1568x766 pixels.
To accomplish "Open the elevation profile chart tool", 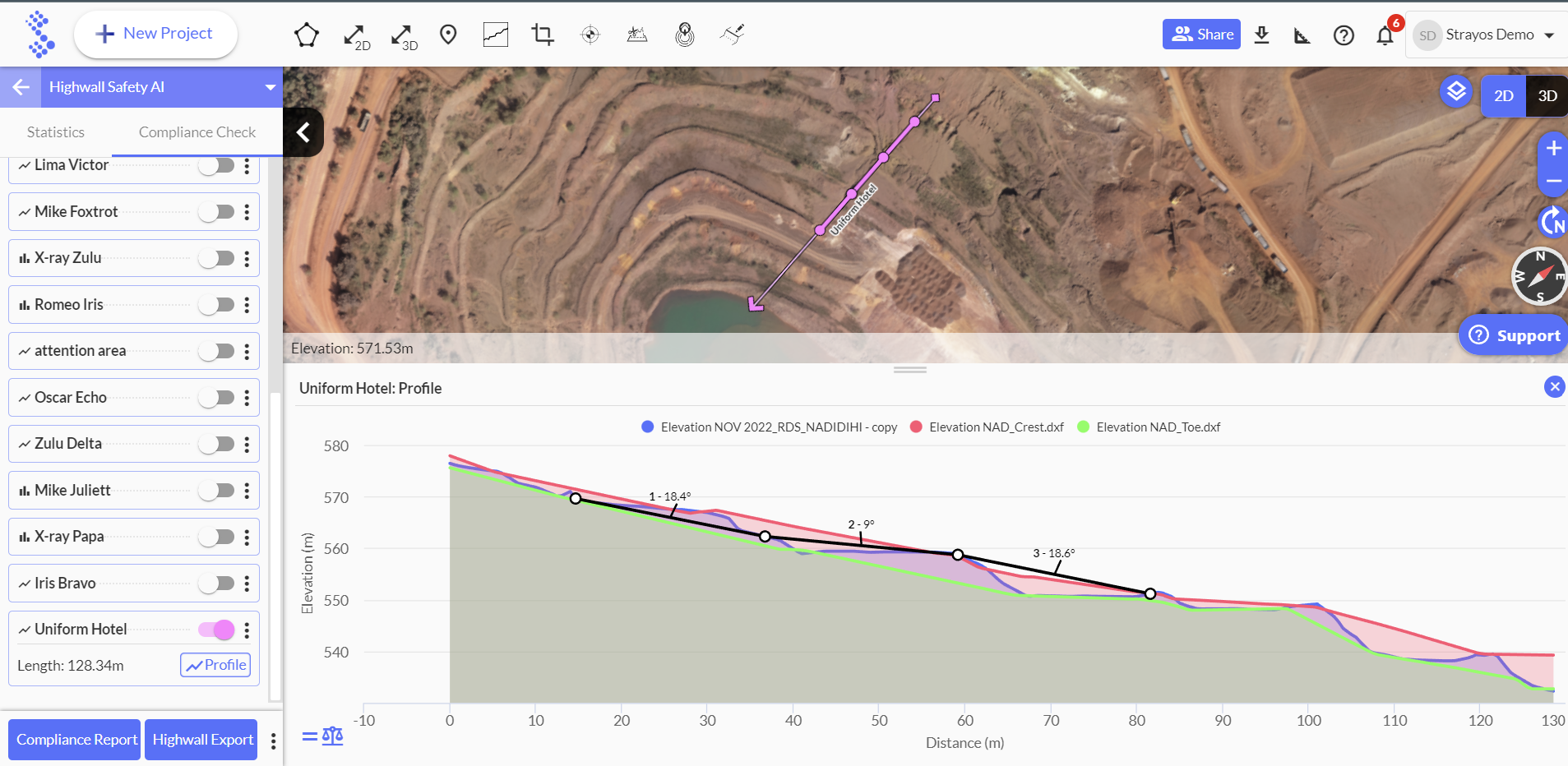I will click(495, 35).
